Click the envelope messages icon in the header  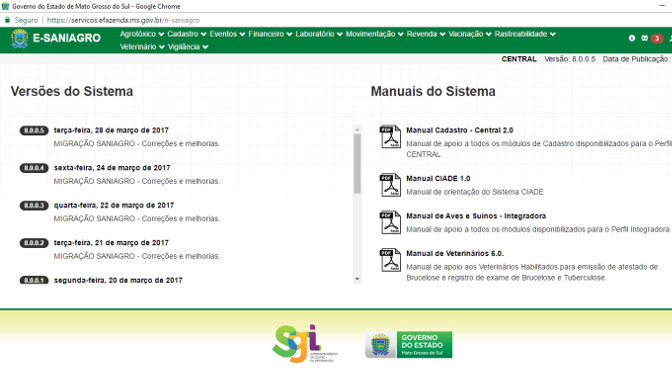pos(645,38)
